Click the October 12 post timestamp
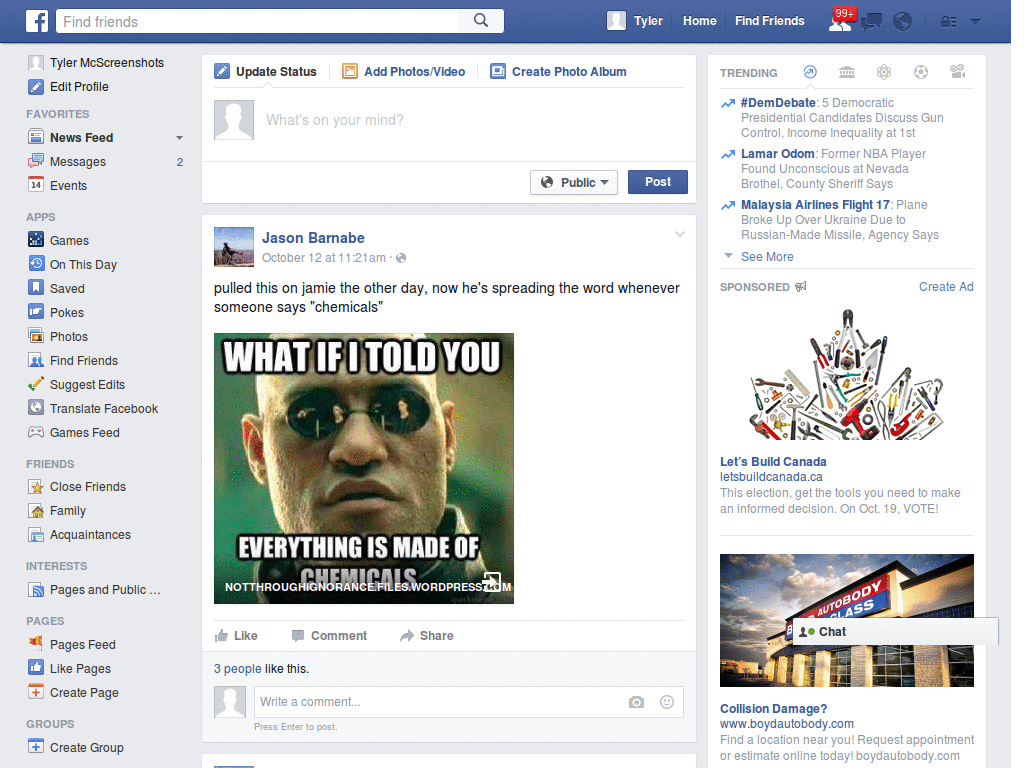The image size is (1024, 768). pos(324,258)
